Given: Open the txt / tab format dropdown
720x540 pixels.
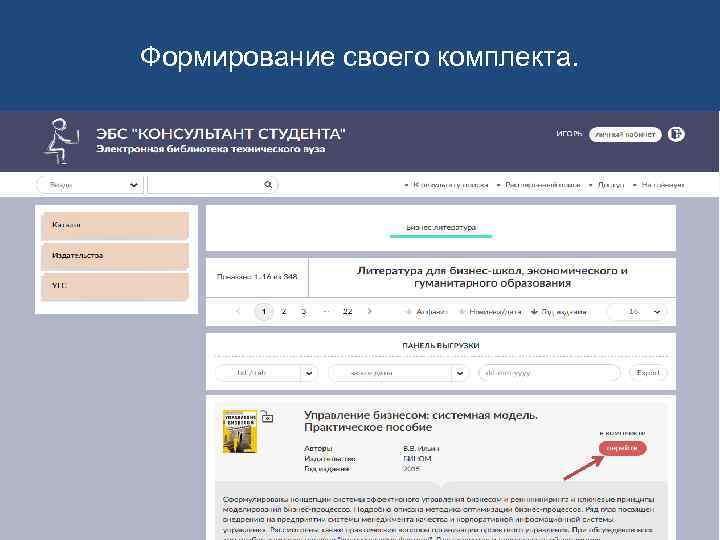Looking at the screenshot, I should tap(267, 373).
